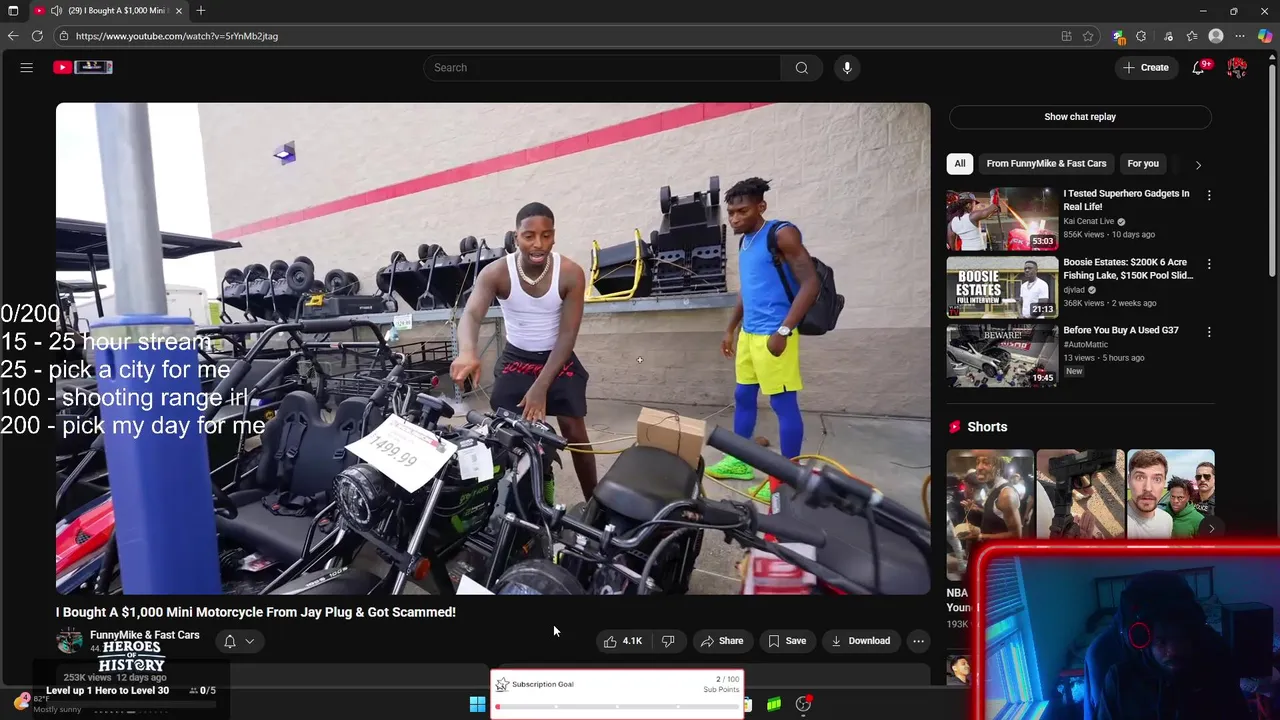Open Edge profile avatar icon
The height and width of the screenshot is (720, 1280).
[x=1216, y=36]
